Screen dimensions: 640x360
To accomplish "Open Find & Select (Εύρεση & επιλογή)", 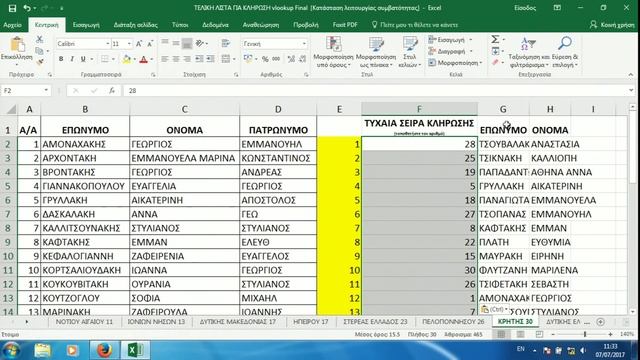I will [x=565, y=52].
